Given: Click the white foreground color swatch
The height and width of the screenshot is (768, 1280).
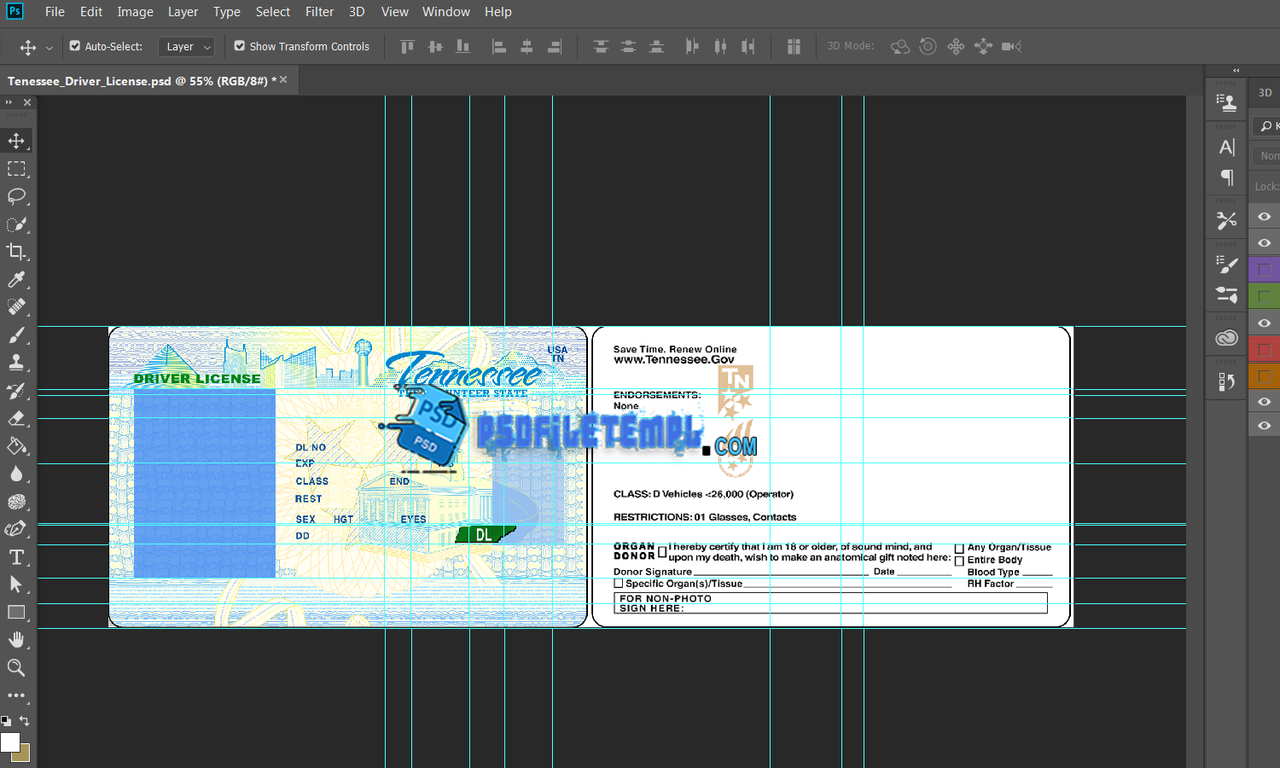Looking at the screenshot, I should [9, 741].
